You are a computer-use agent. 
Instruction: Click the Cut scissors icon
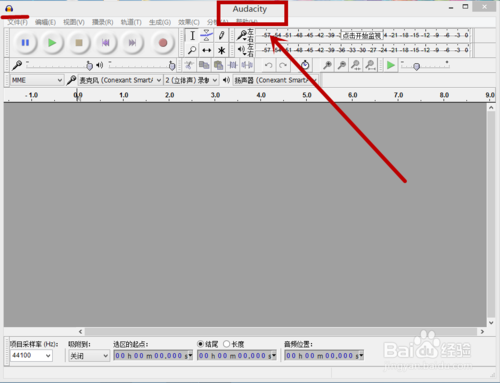tap(189, 65)
